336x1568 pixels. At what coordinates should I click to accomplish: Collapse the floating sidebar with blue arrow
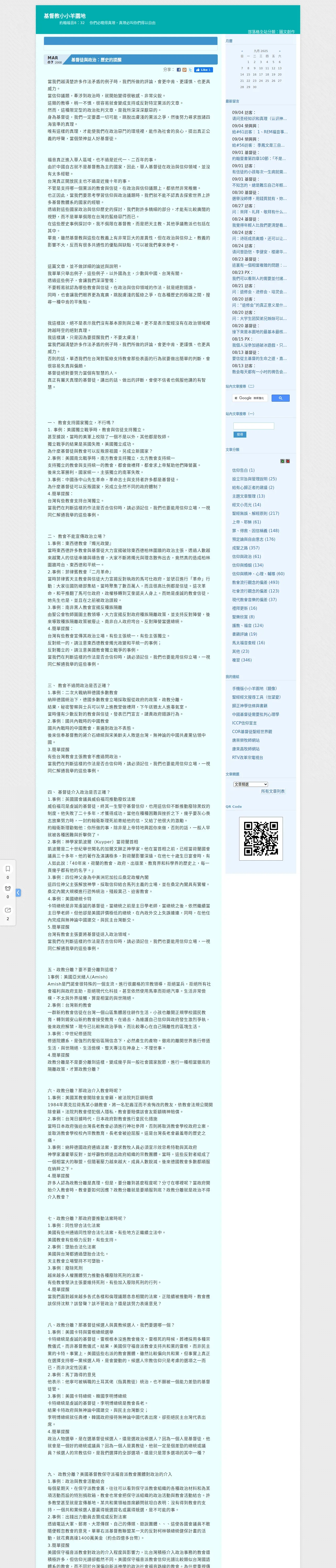[x=18, y=892]
